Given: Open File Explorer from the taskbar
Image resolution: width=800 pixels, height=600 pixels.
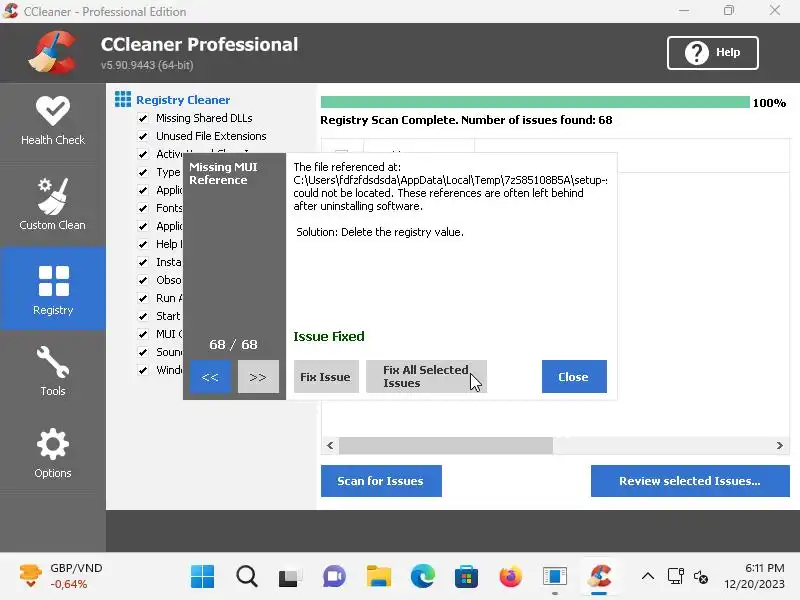Looking at the screenshot, I should point(378,577).
